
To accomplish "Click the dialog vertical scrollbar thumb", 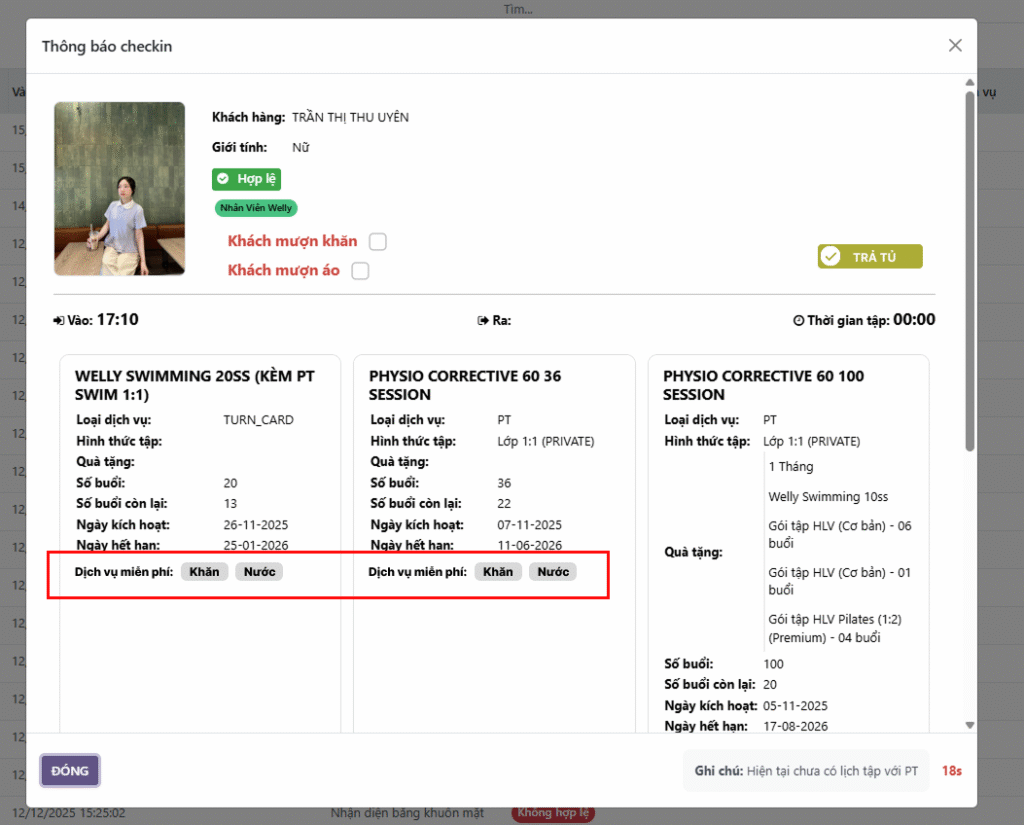I will [x=970, y=271].
